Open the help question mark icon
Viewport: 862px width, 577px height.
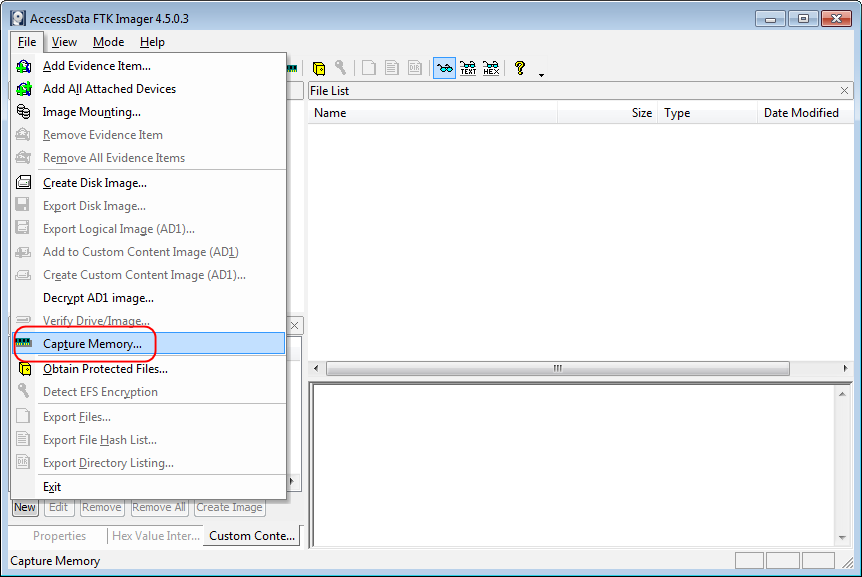click(520, 68)
